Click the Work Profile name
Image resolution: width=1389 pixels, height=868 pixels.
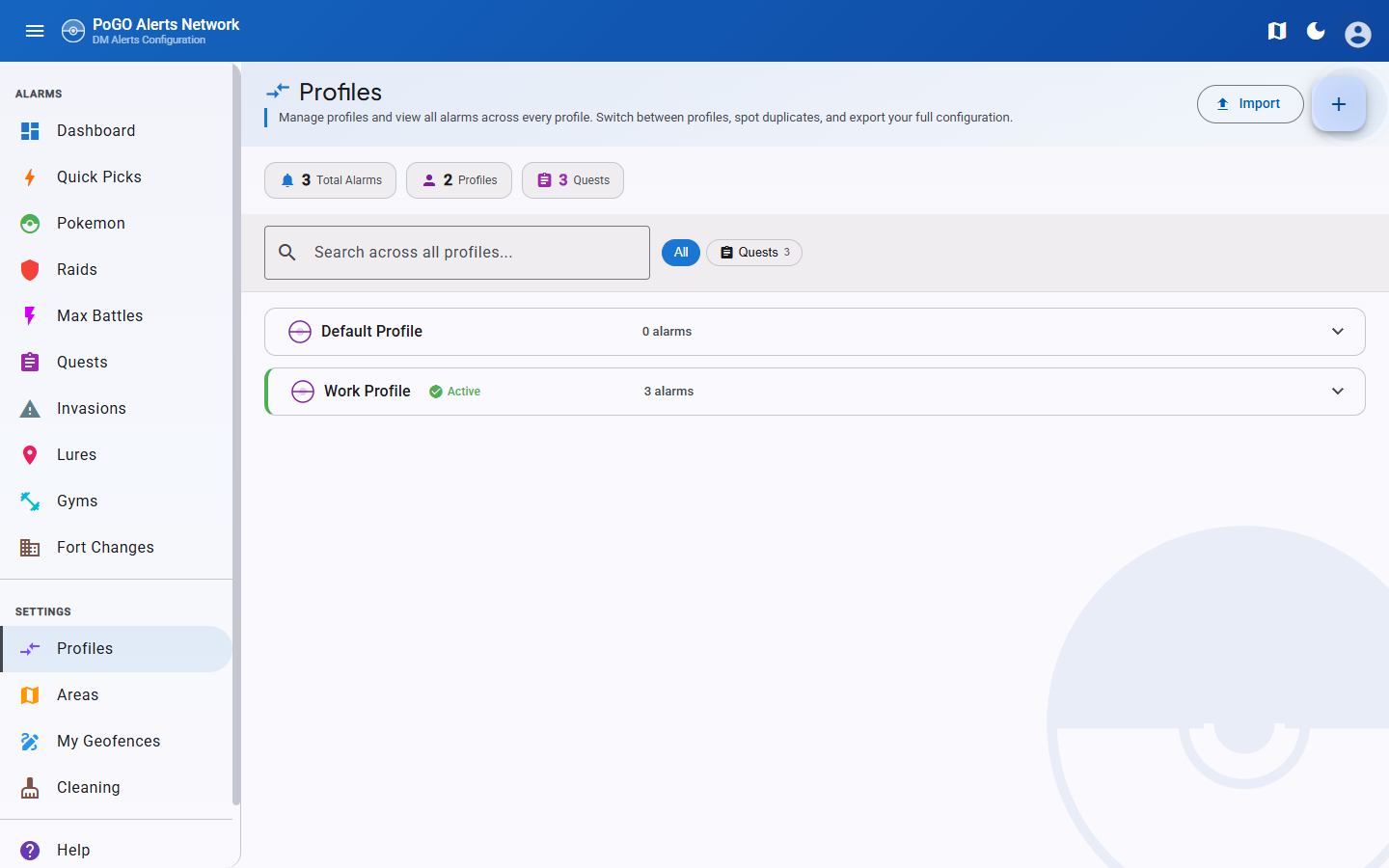368,392
